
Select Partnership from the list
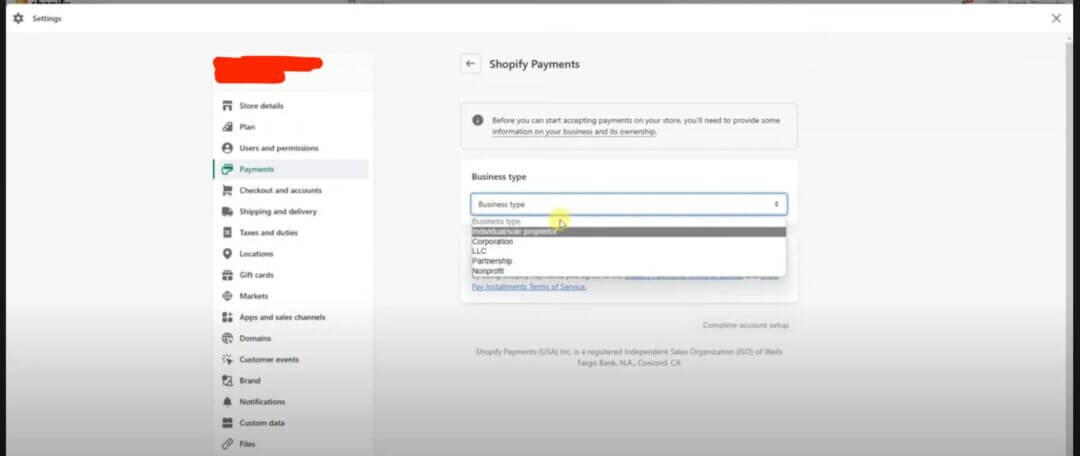point(629,261)
